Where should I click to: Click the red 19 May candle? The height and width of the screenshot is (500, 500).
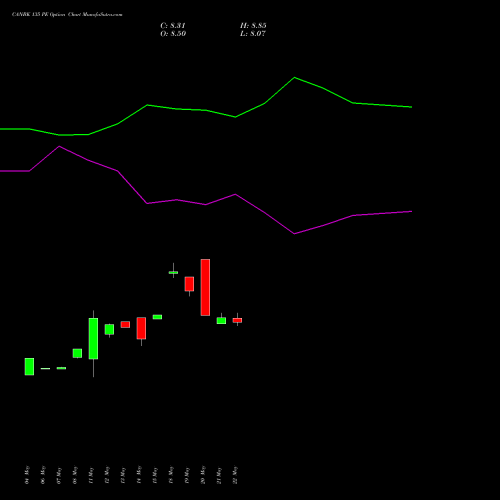click(189, 284)
